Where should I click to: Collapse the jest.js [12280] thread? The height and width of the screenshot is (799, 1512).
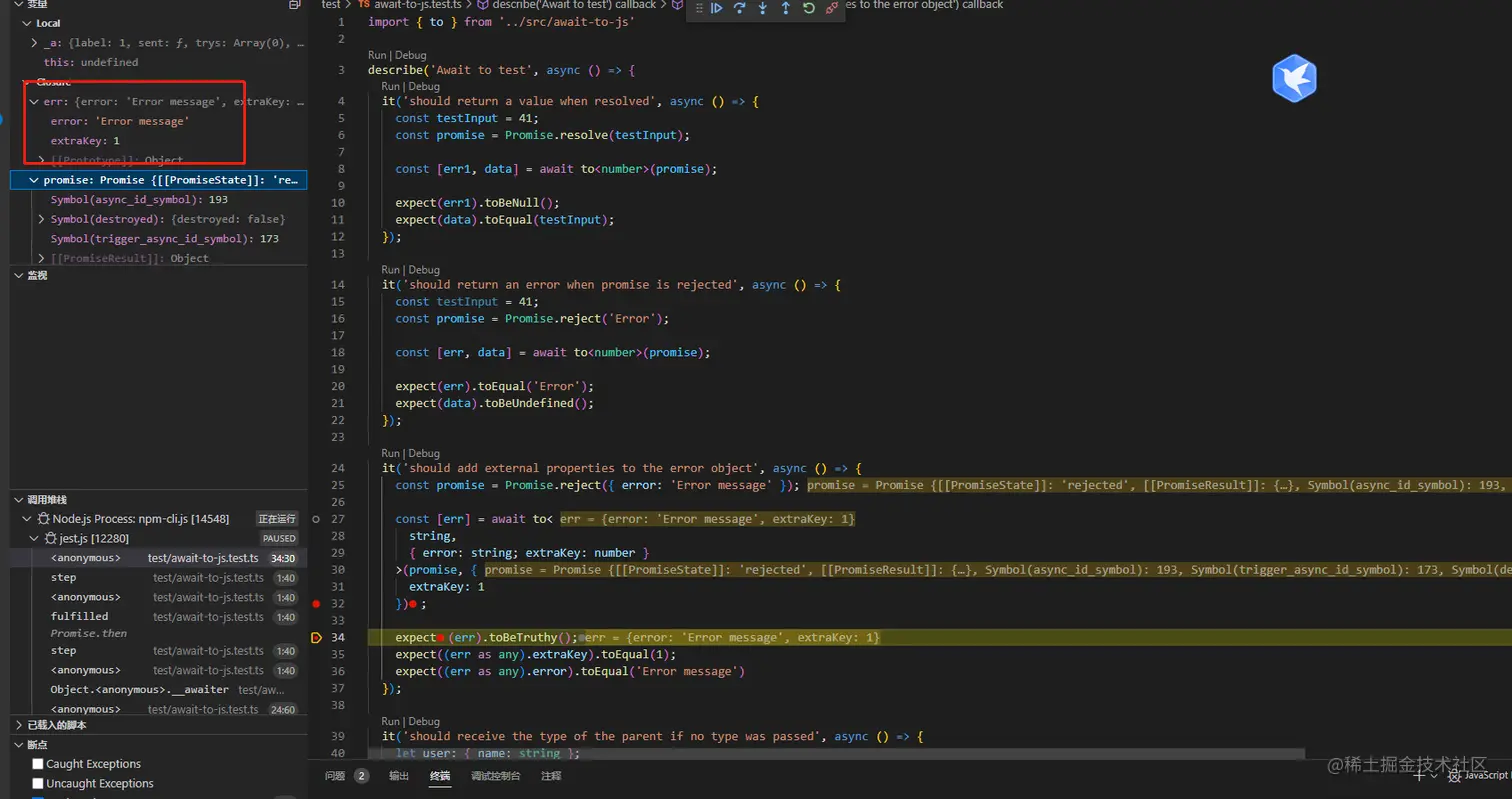pyautogui.click(x=35, y=538)
